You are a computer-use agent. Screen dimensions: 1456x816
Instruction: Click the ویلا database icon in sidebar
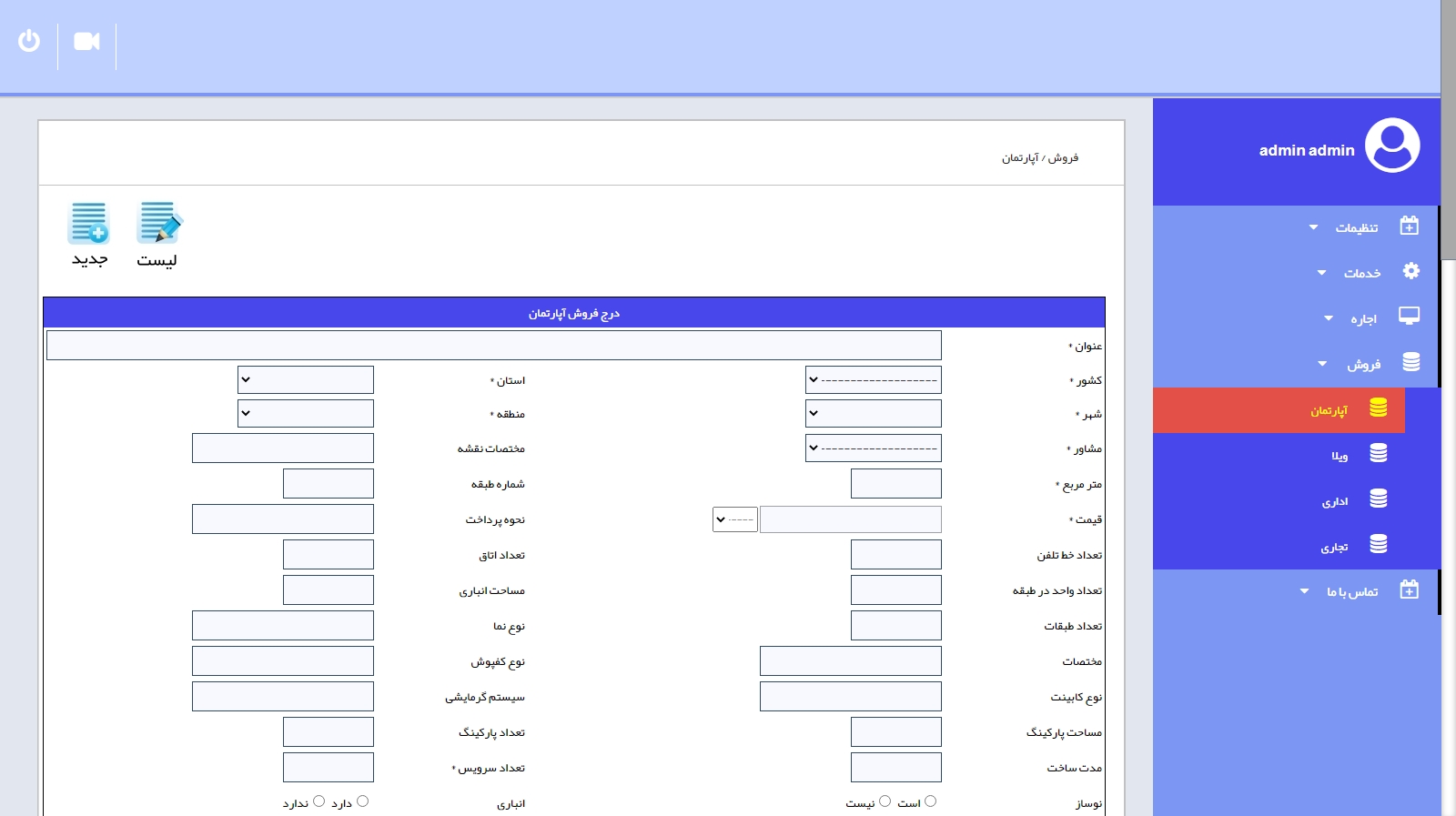point(1379,453)
